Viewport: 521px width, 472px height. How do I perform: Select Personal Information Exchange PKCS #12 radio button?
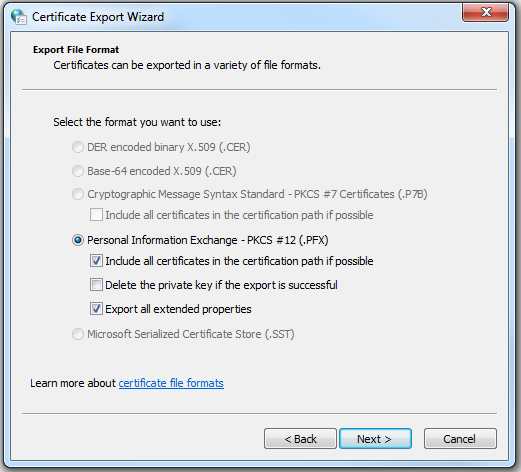point(78,240)
